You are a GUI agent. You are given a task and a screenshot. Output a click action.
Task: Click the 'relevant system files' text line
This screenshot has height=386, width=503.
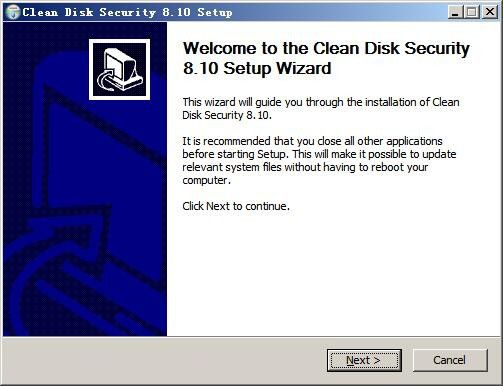tap(305, 167)
